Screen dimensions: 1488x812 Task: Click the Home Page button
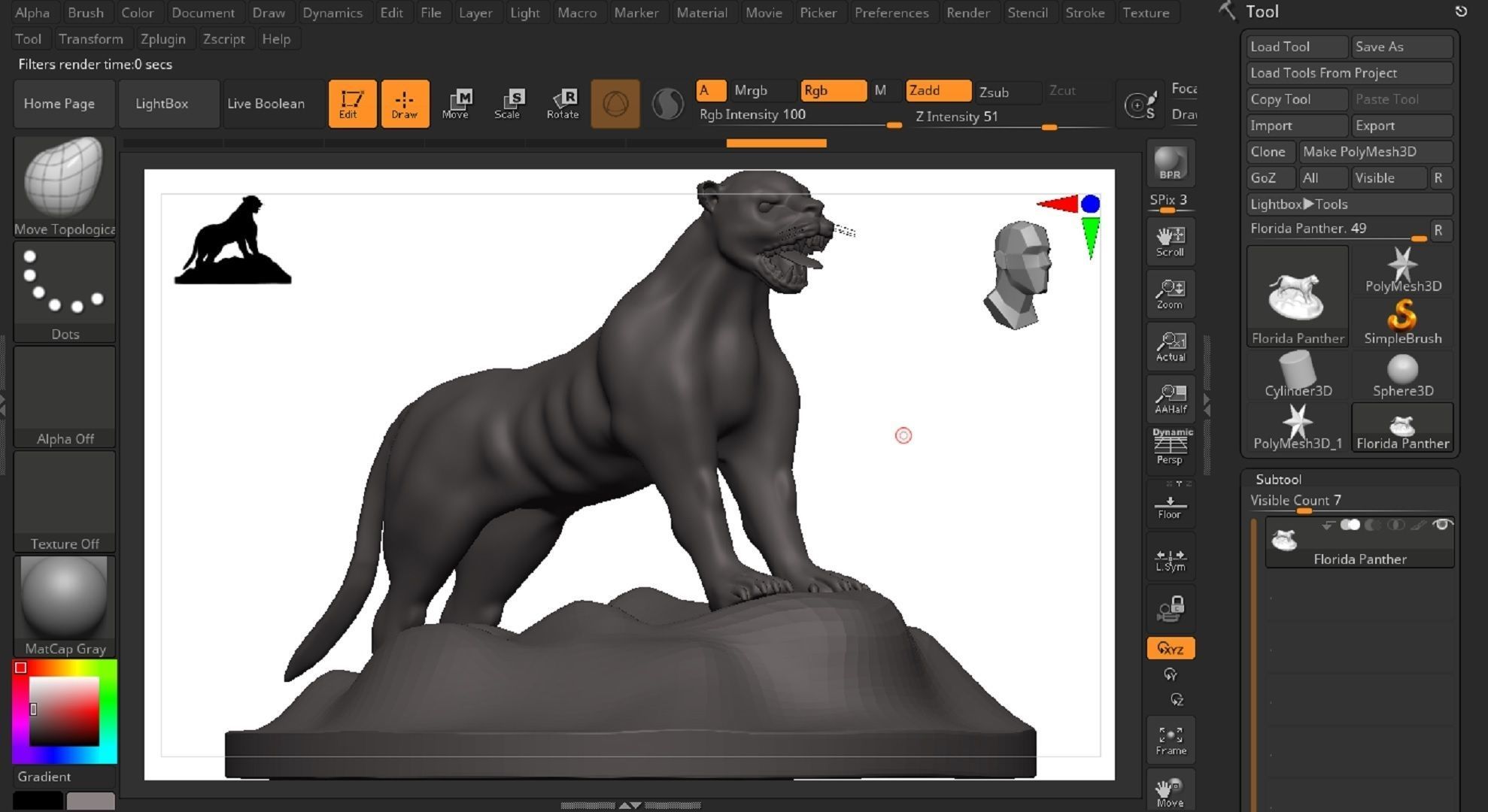pos(64,104)
